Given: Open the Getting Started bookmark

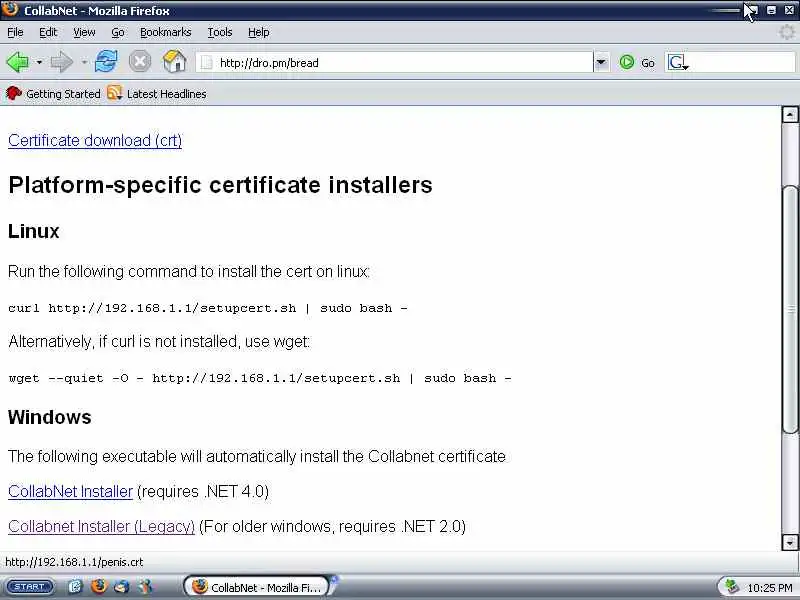Looking at the screenshot, I should click(x=53, y=94).
